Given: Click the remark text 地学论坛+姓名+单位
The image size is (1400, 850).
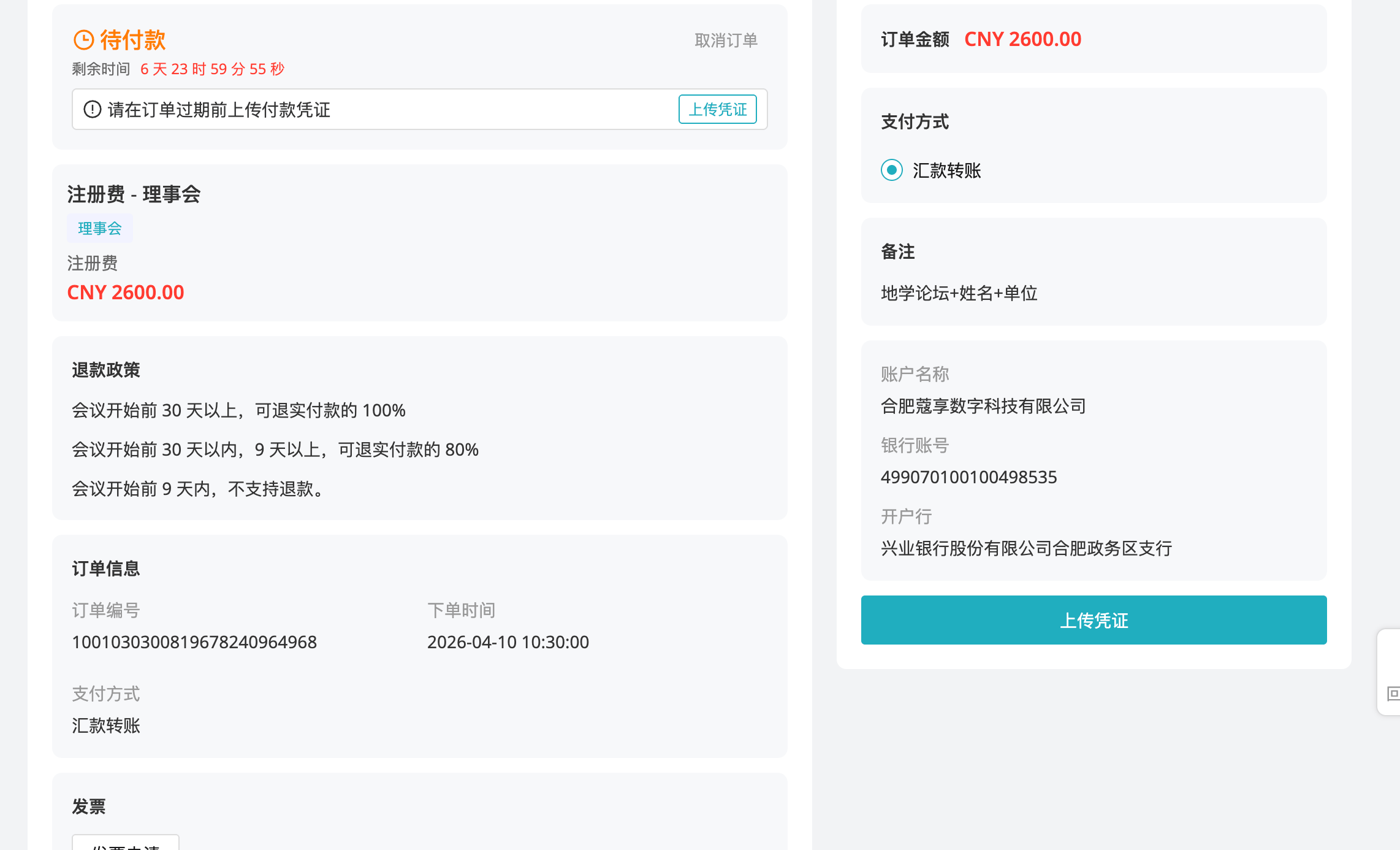Looking at the screenshot, I should pyautogui.click(x=959, y=293).
